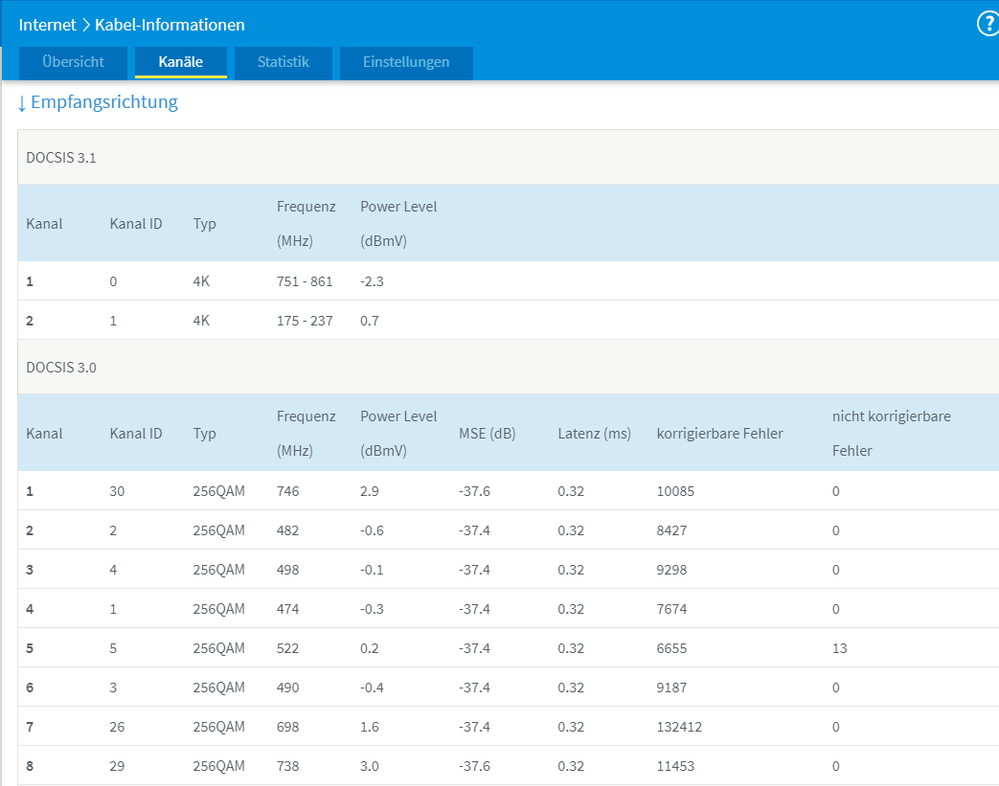The image size is (999, 786).
Task: Click power level 3.0 cell
Action: click(370, 766)
